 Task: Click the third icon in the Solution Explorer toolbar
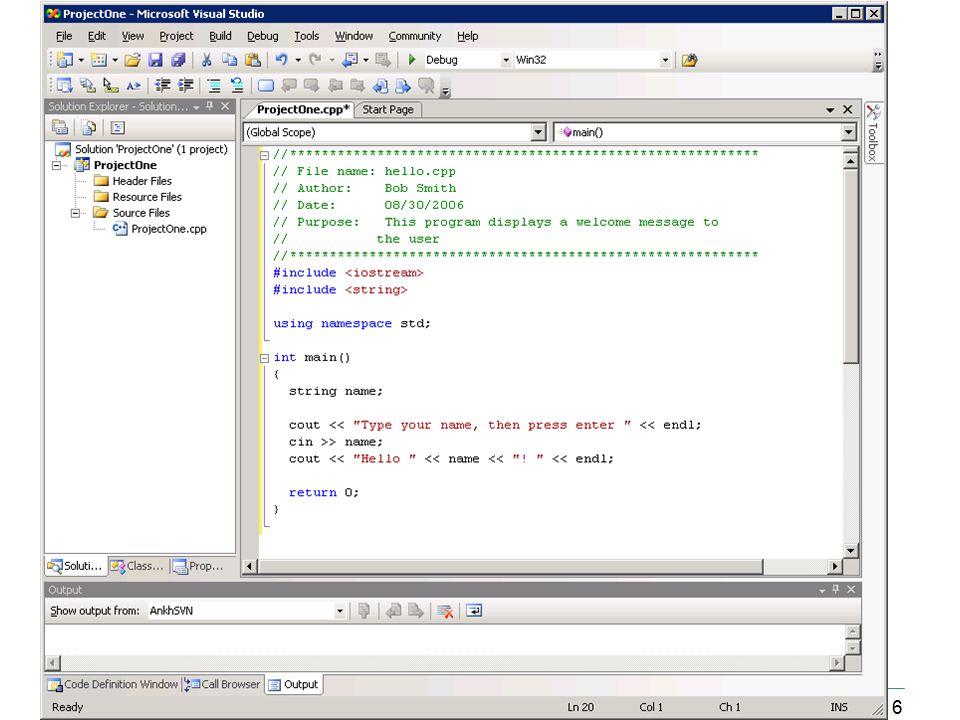tap(118, 127)
